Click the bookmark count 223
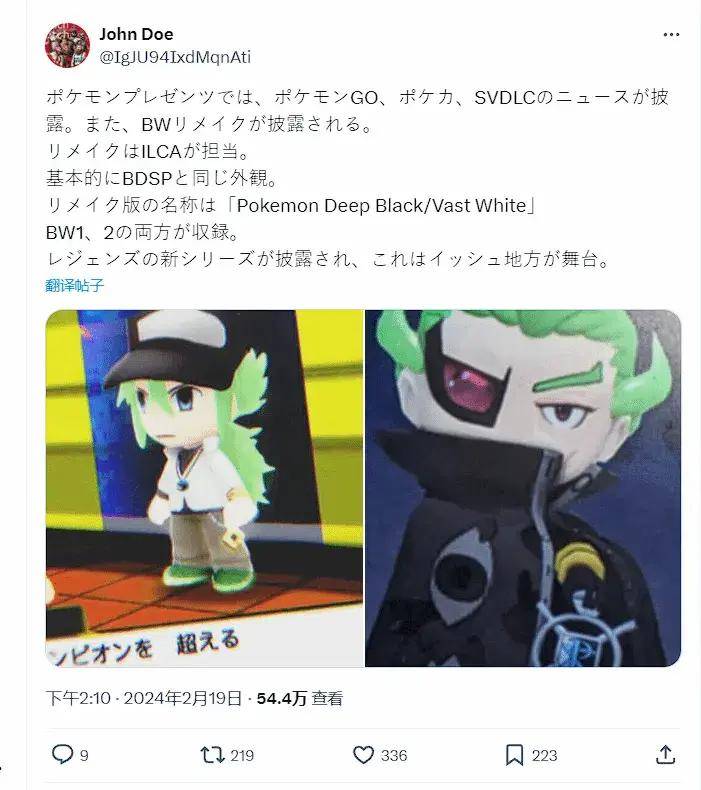 click(544, 755)
